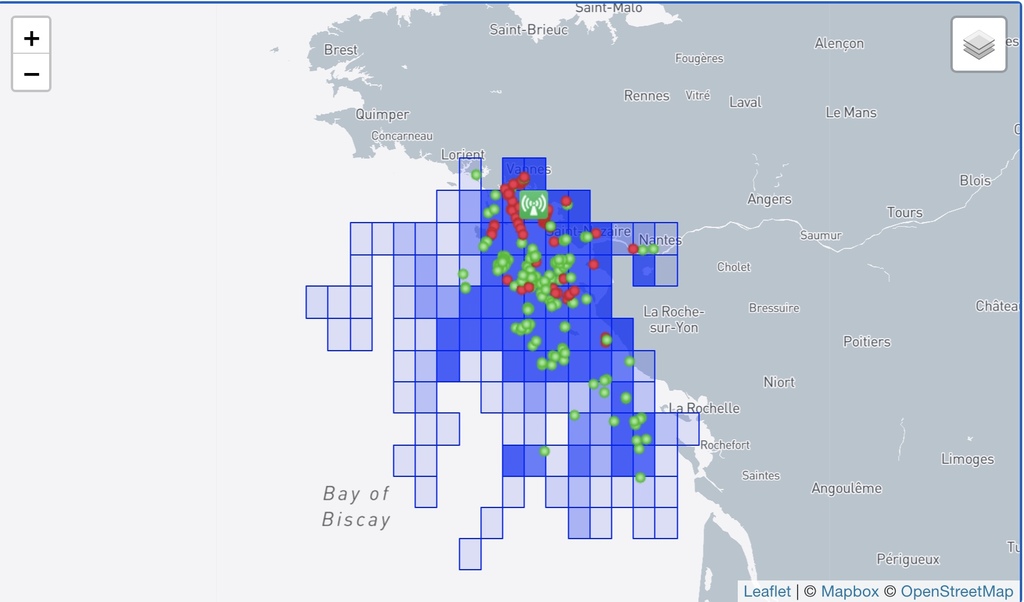Open the Leaflet attribution link
Viewport: 1024px width, 602px height.
(767, 591)
